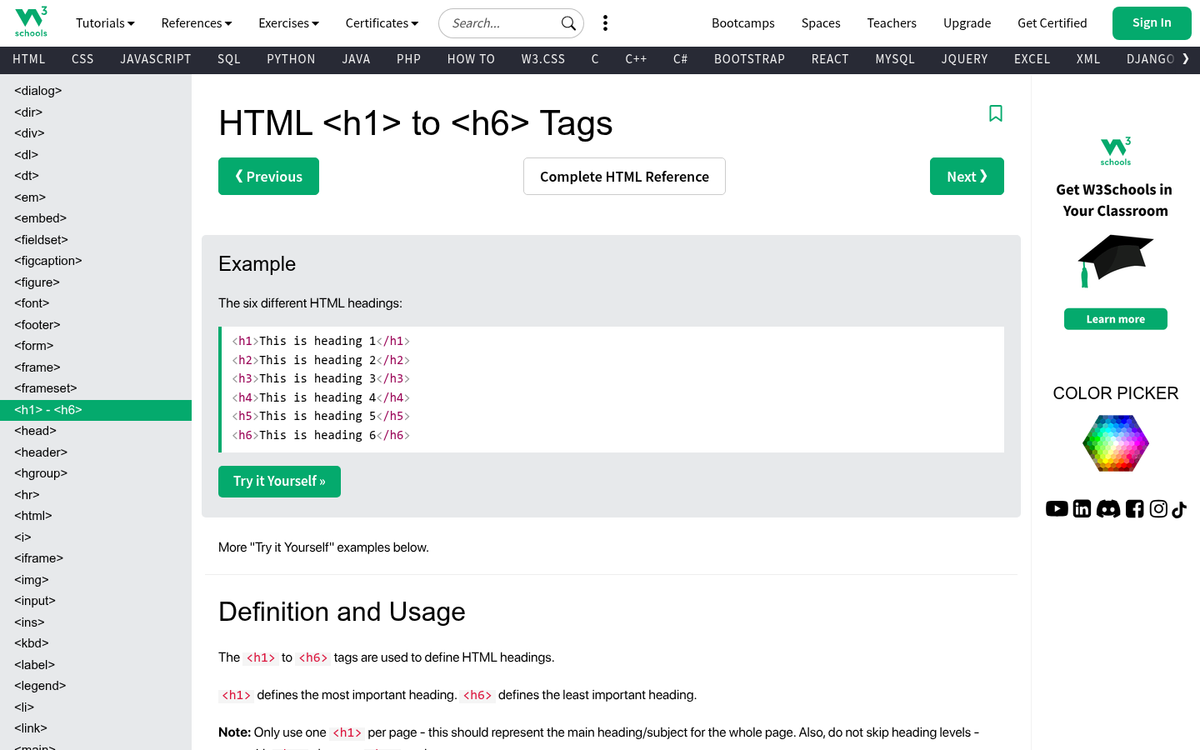Open the References dropdown
This screenshot has height=750, width=1200.
[x=195, y=22]
